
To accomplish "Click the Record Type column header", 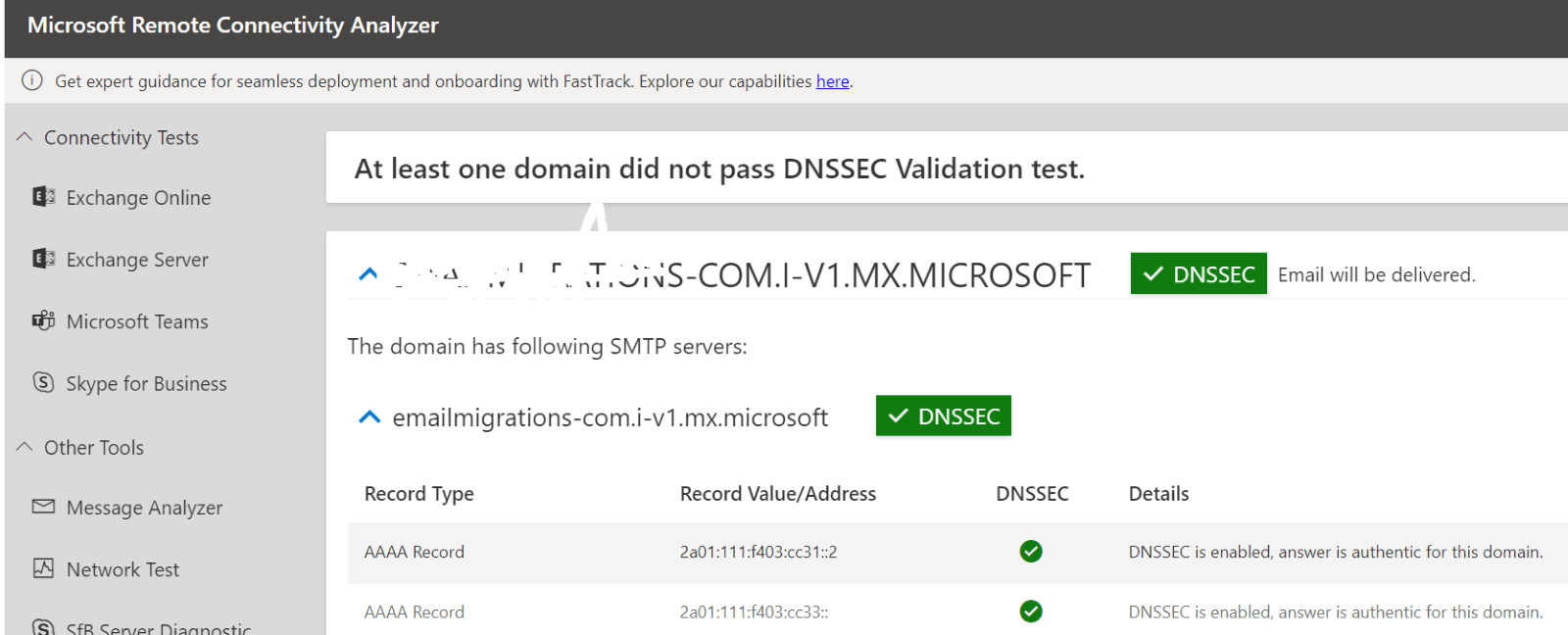I will click(x=419, y=494).
